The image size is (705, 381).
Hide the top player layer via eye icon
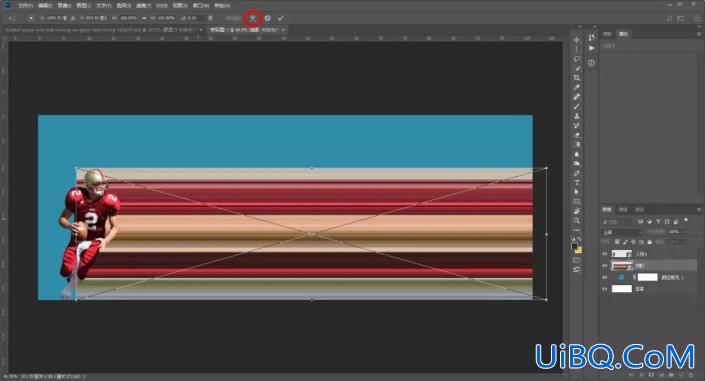tap(605, 254)
